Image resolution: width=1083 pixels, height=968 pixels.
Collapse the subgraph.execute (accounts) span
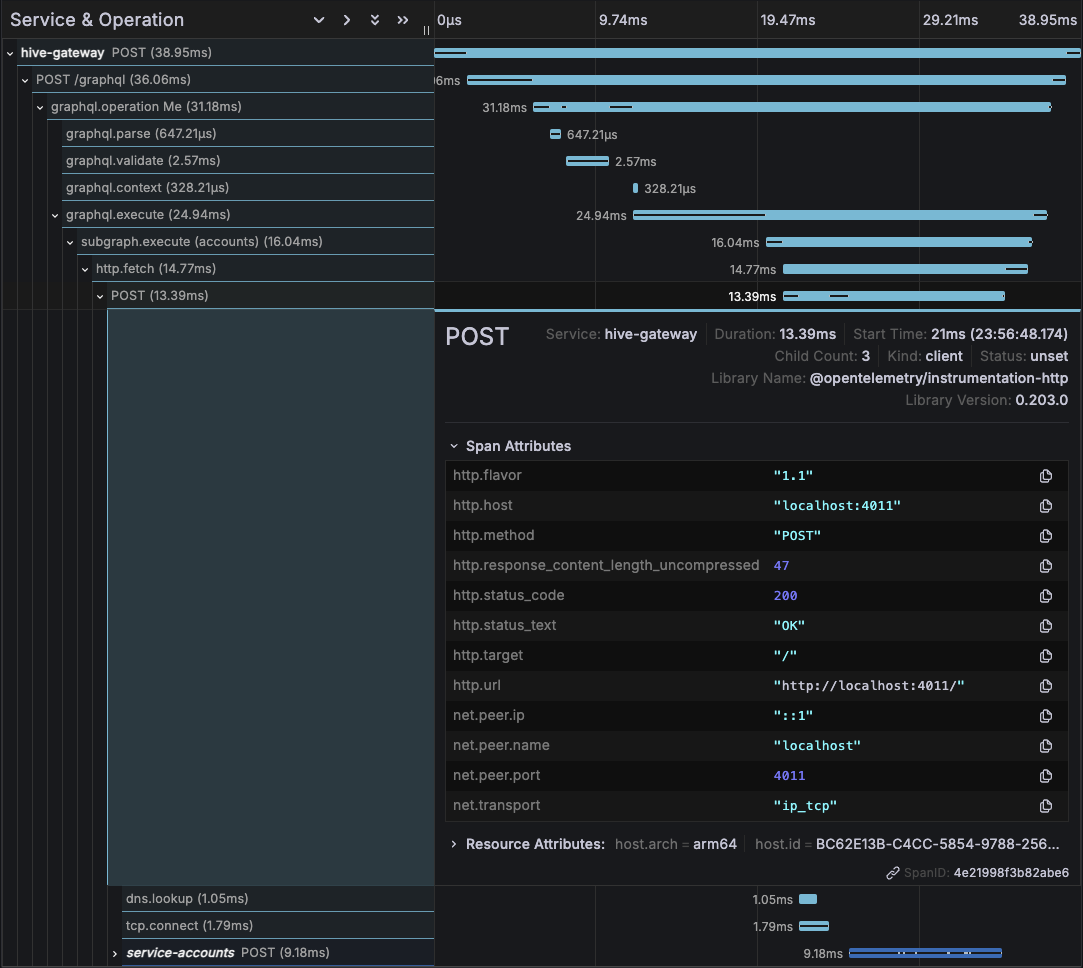coord(69,241)
